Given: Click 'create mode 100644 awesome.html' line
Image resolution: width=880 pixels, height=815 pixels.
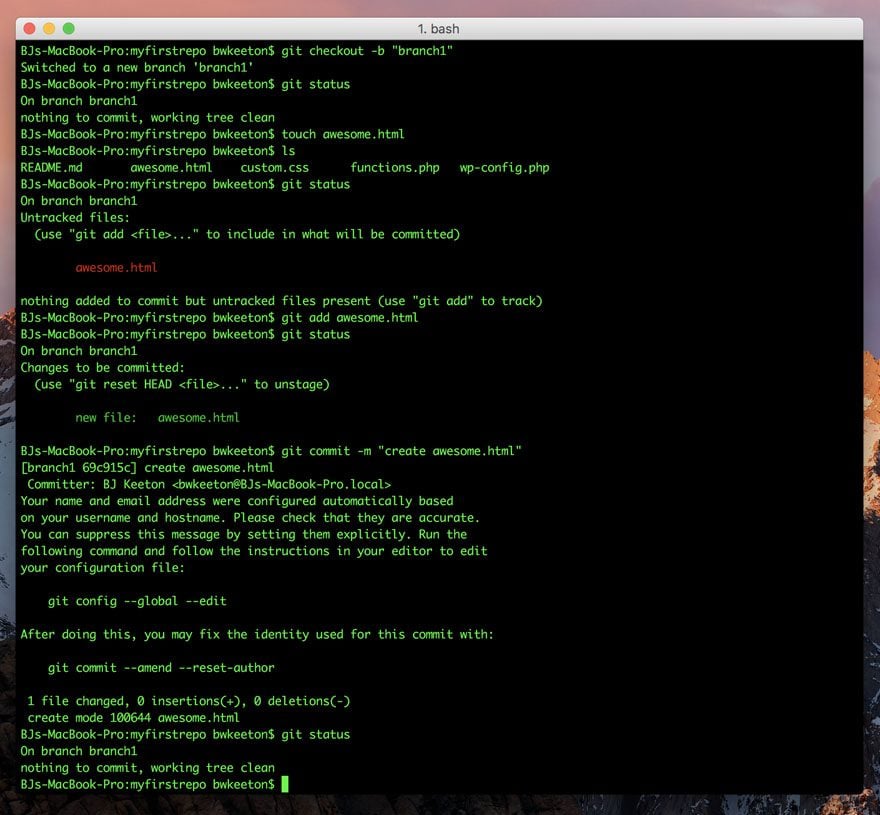Looking at the screenshot, I should (x=134, y=718).
